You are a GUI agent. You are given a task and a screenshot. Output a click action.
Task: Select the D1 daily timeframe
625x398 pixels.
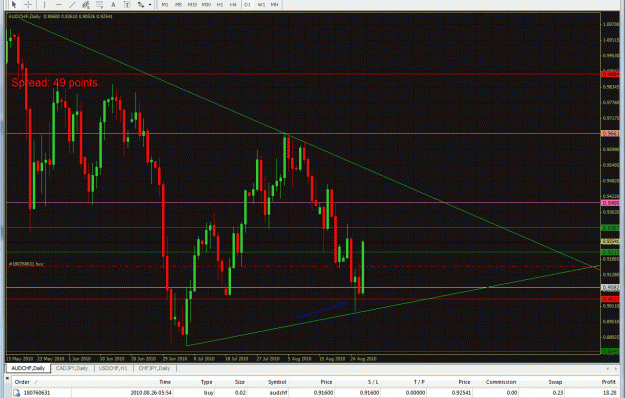point(247,4)
